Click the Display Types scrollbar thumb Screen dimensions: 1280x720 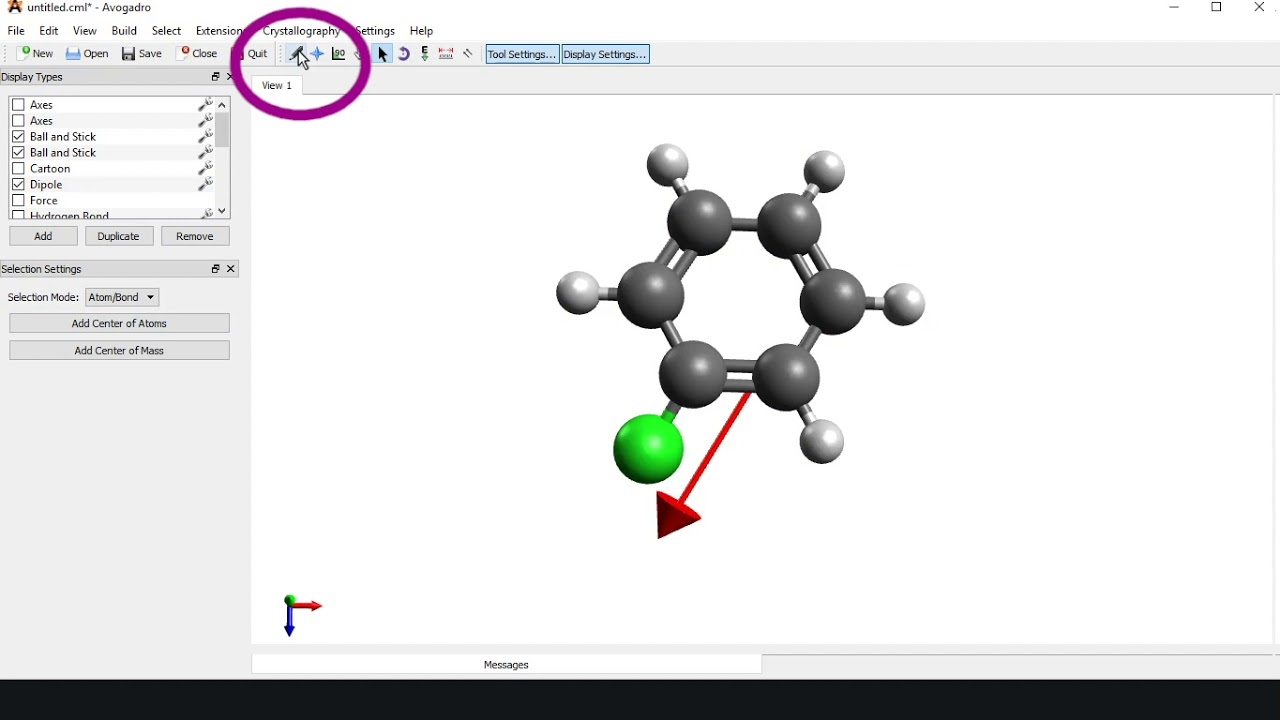[x=222, y=129]
